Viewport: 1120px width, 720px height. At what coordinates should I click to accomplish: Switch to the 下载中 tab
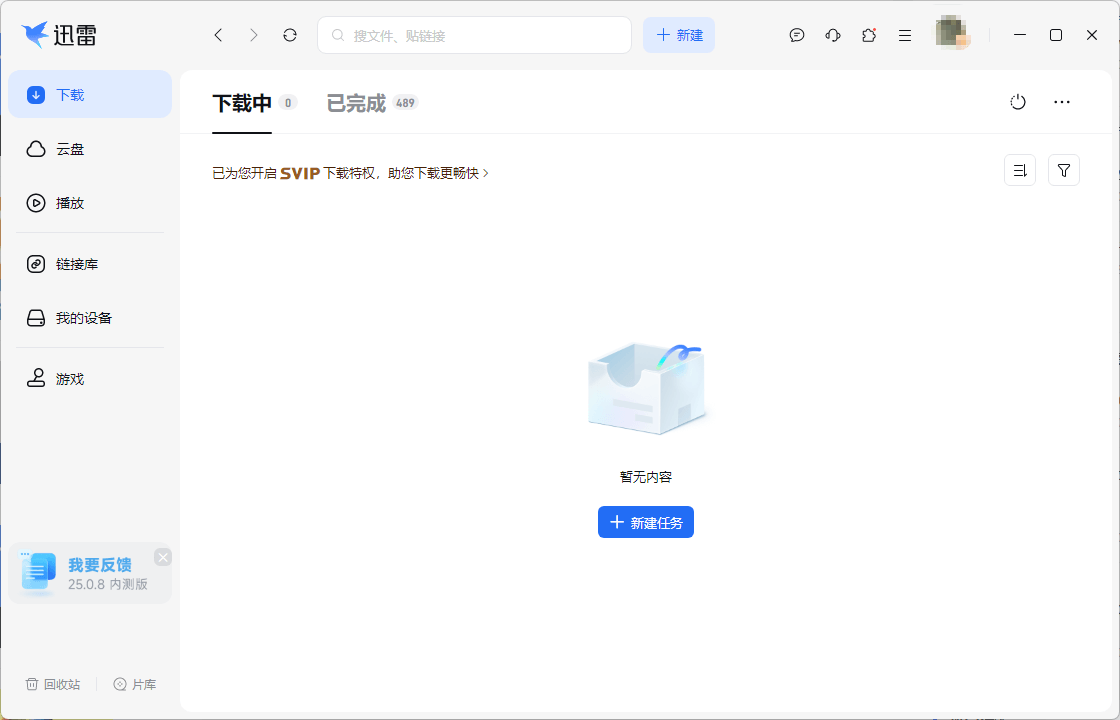tap(242, 103)
